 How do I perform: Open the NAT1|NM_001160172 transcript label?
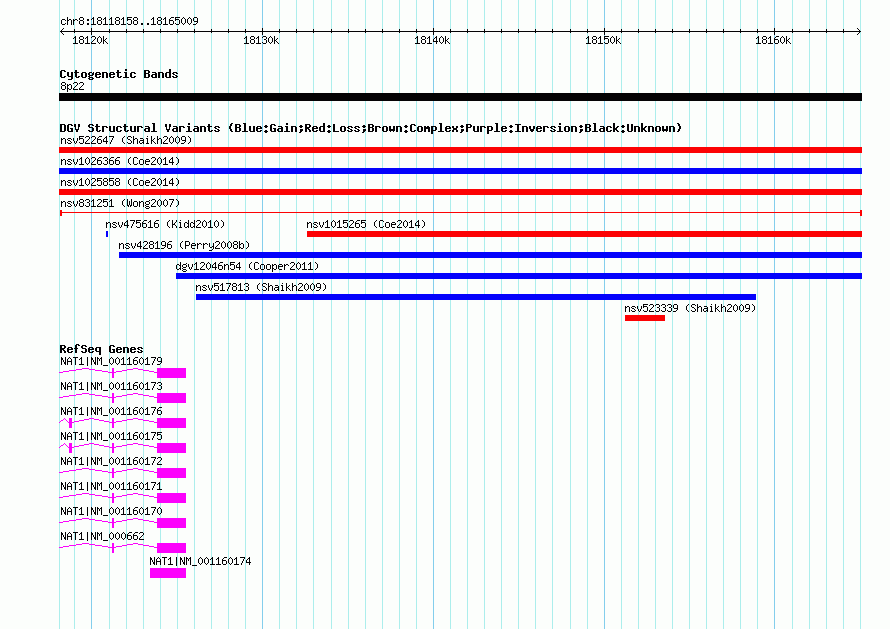[x=111, y=461]
